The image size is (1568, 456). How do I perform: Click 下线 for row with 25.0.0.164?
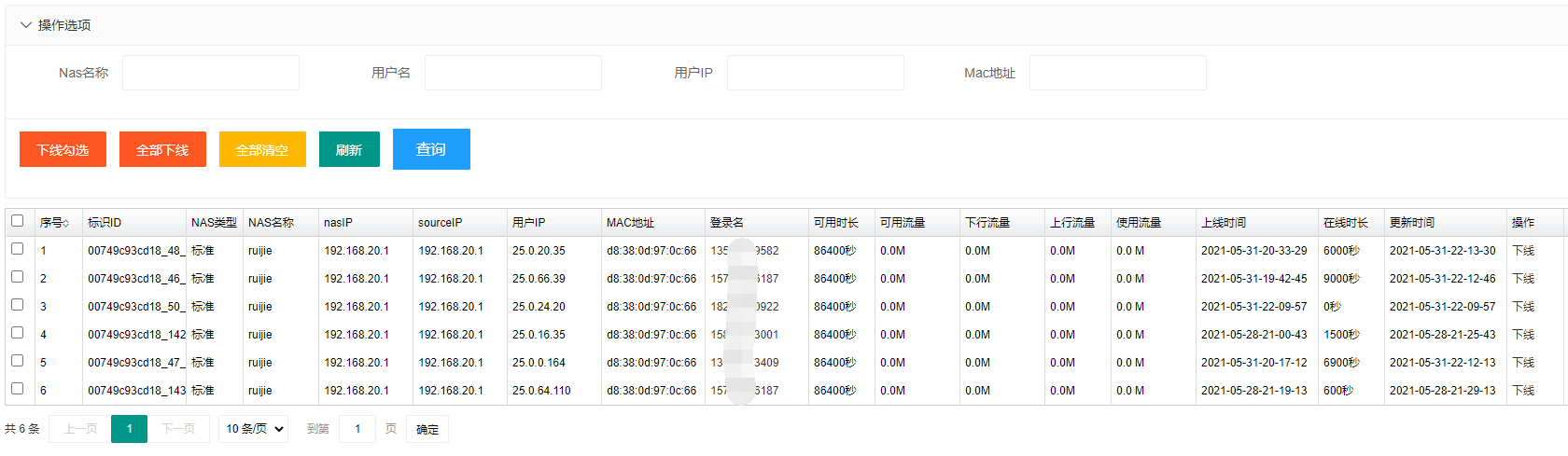tap(1523, 363)
